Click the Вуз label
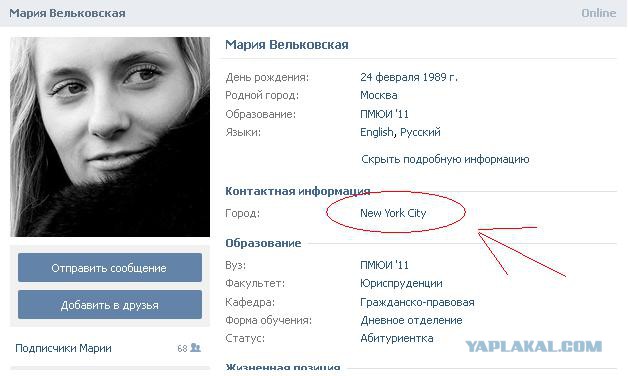The width and height of the screenshot is (628, 376). (x=236, y=265)
